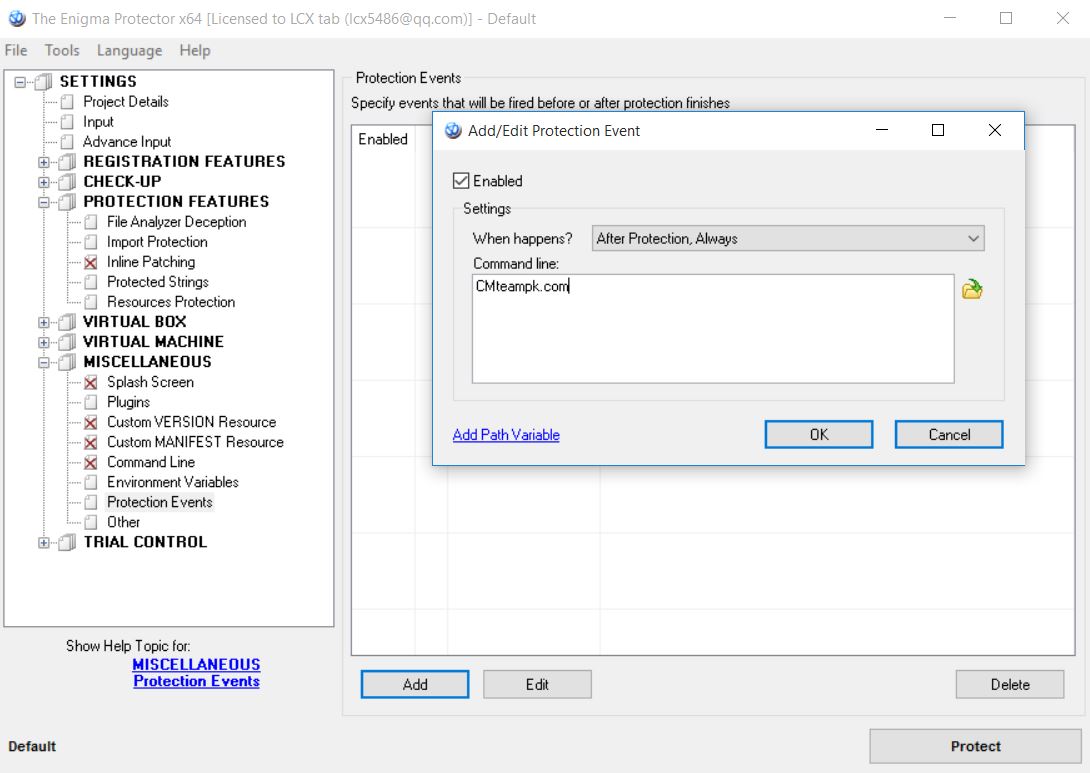
Task: Collapse the SETTINGS tree root
Action: click(20, 82)
